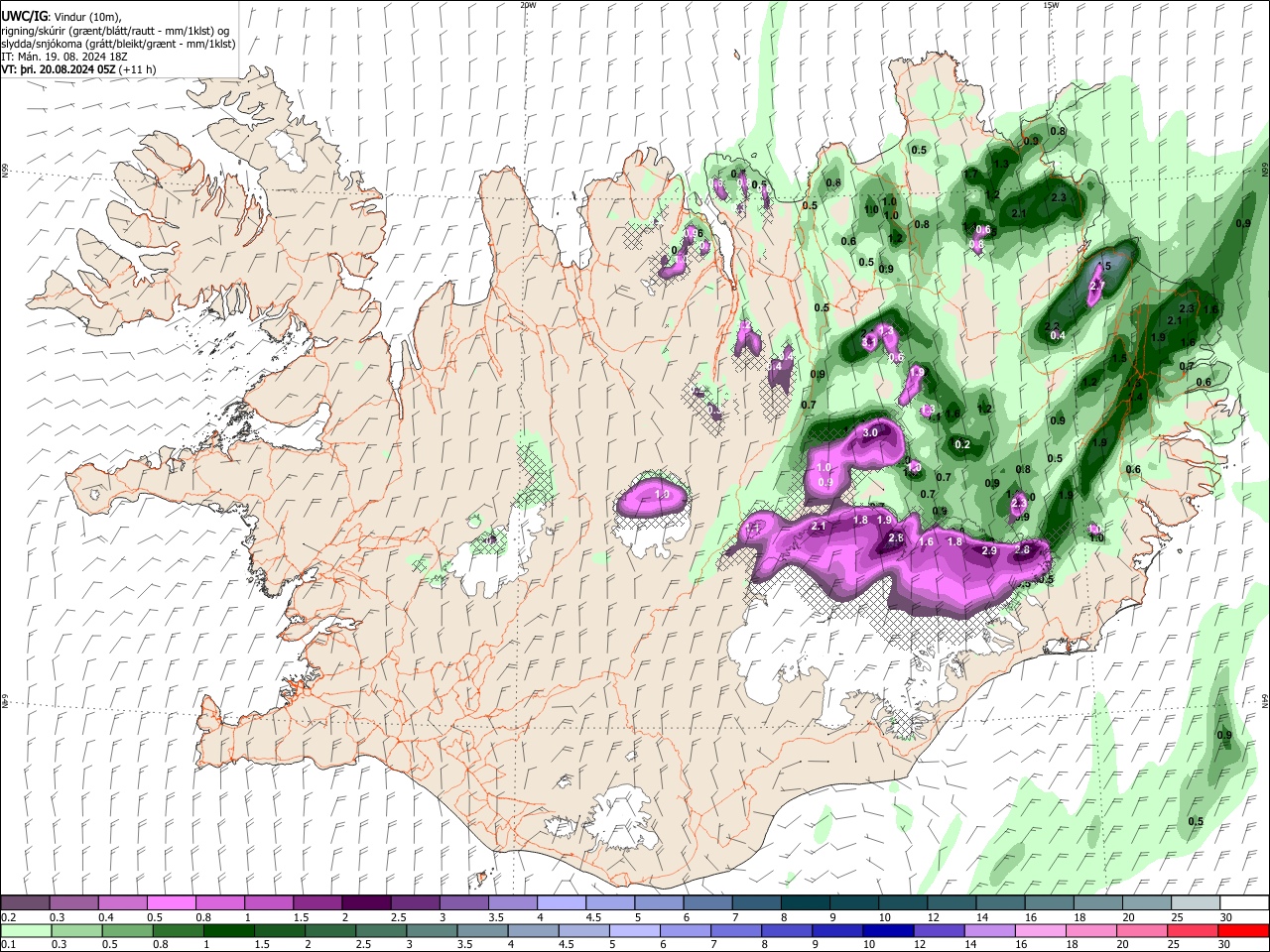The width and height of the screenshot is (1270, 952).
Task: Click bottom-row legend swatch between 1 and 1.5
Action: [x=229, y=930]
